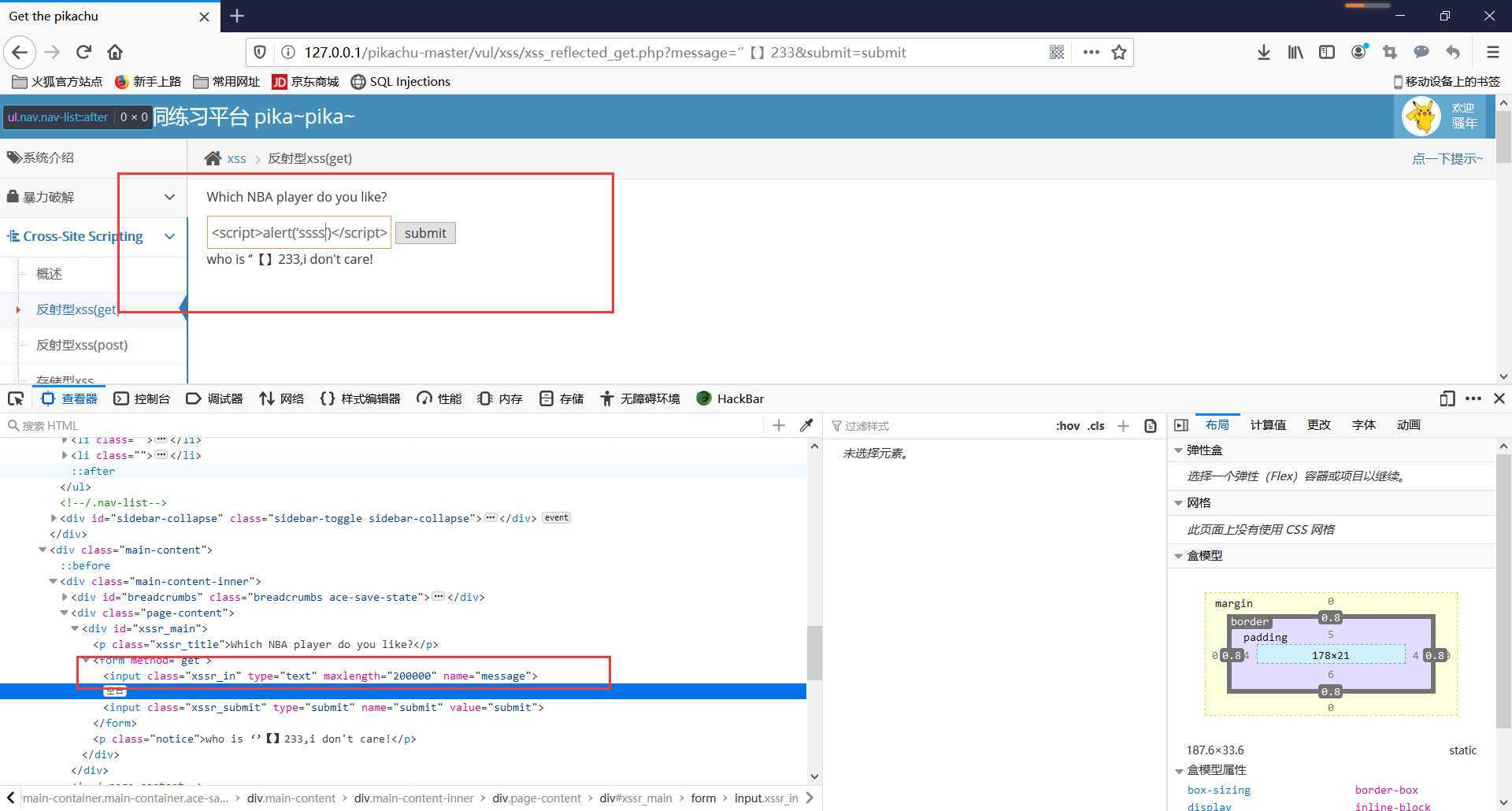The height and width of the screenshot is (811, 1512).
Task: Click the 点一下提示 hint link
Action: 1447,159
